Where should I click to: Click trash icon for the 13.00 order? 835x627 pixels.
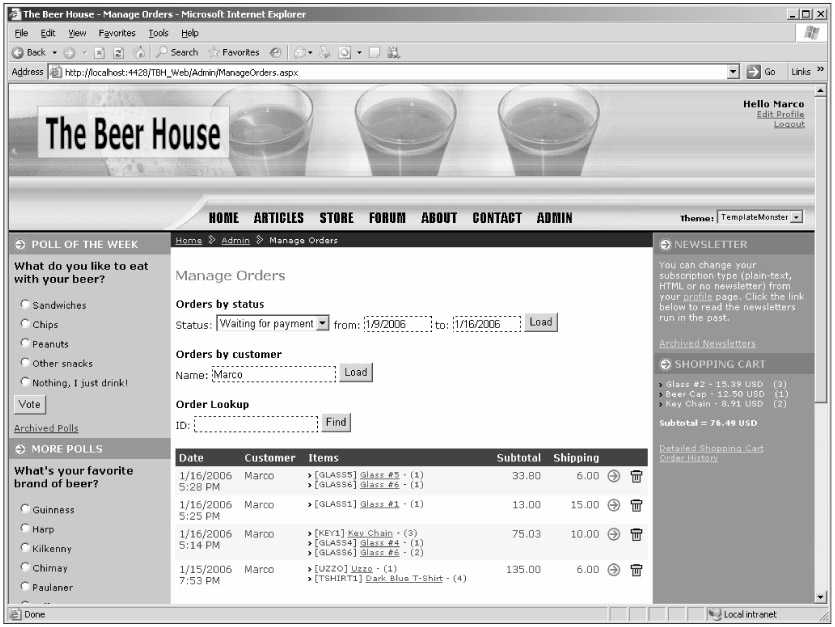[636, 505]
